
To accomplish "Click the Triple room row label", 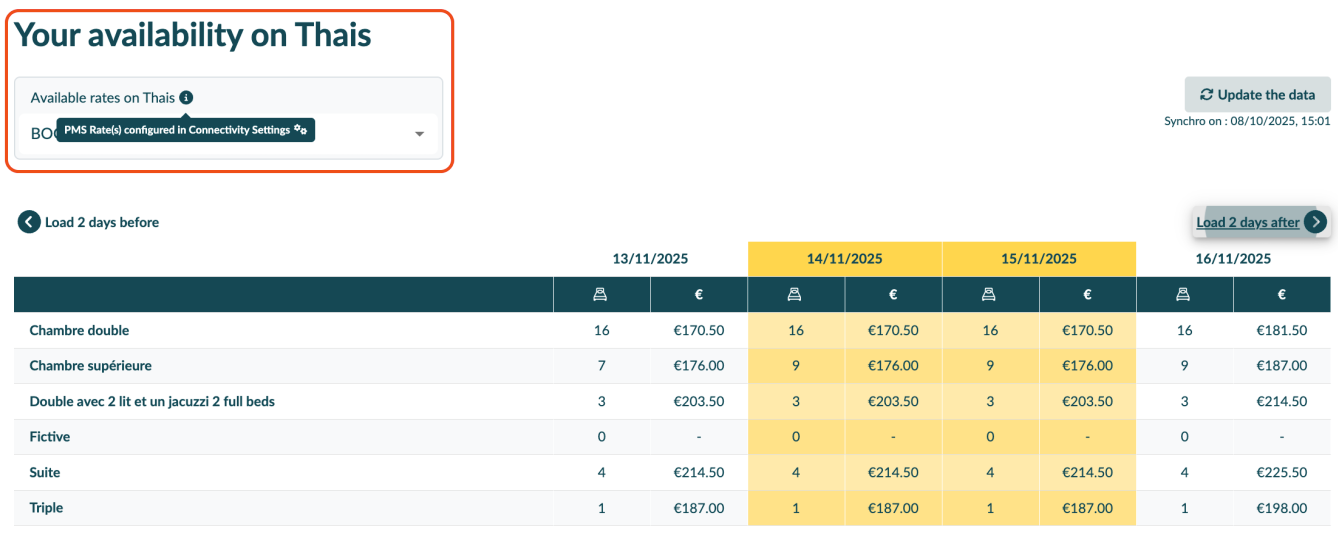I will coord(46,508).
